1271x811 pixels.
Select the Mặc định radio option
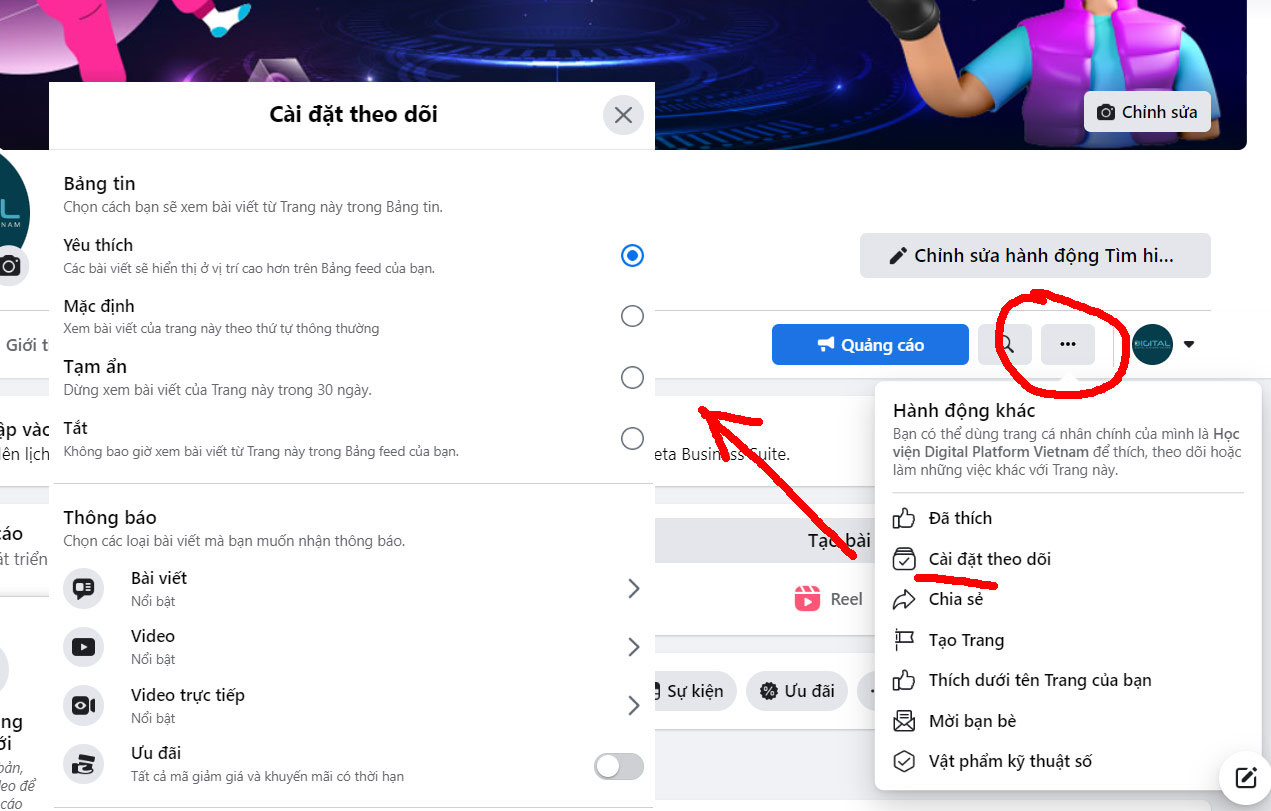pos(632,316)
